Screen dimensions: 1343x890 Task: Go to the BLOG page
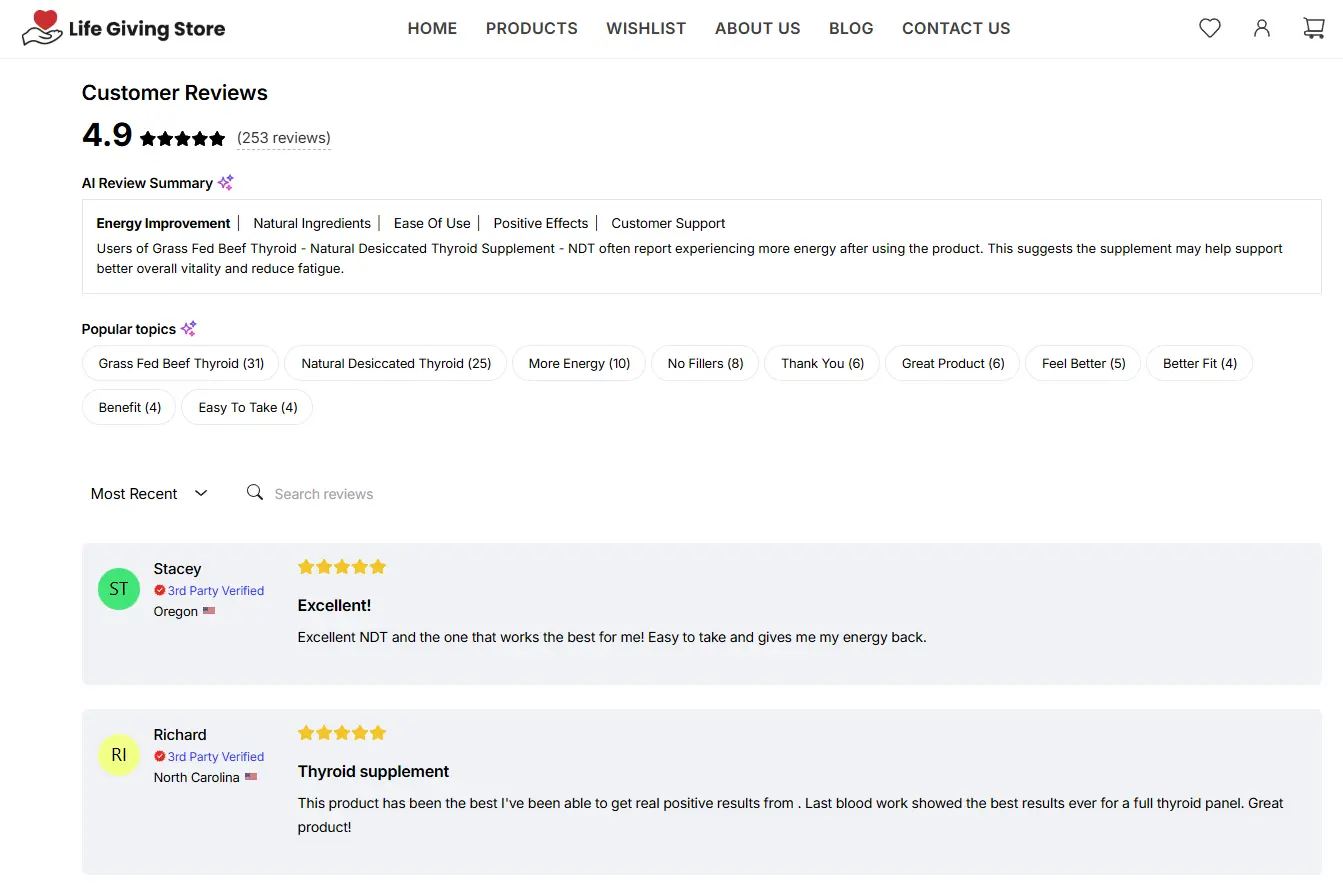point(851,29)
